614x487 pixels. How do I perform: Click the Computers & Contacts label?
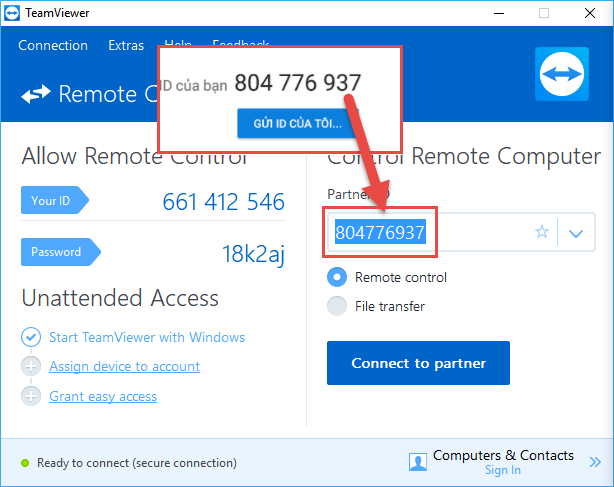pyautogui.click(x=503, y=455)
